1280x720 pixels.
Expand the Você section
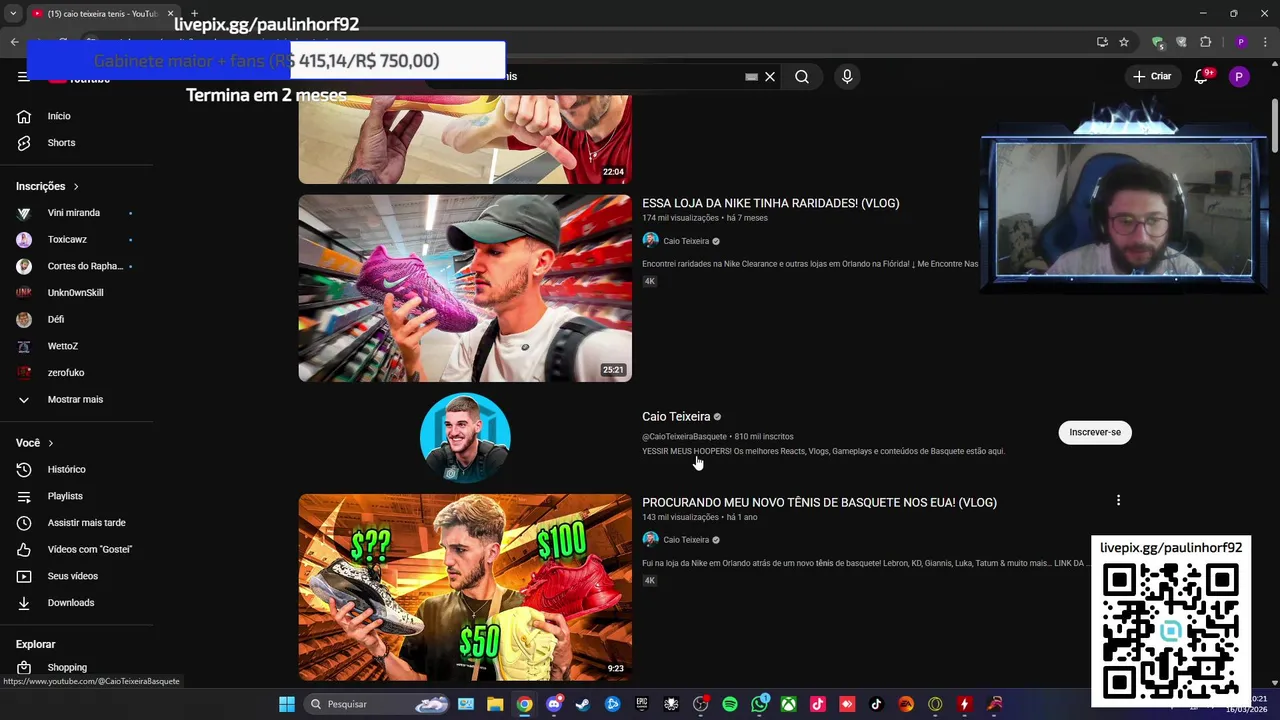pos(35,443)
